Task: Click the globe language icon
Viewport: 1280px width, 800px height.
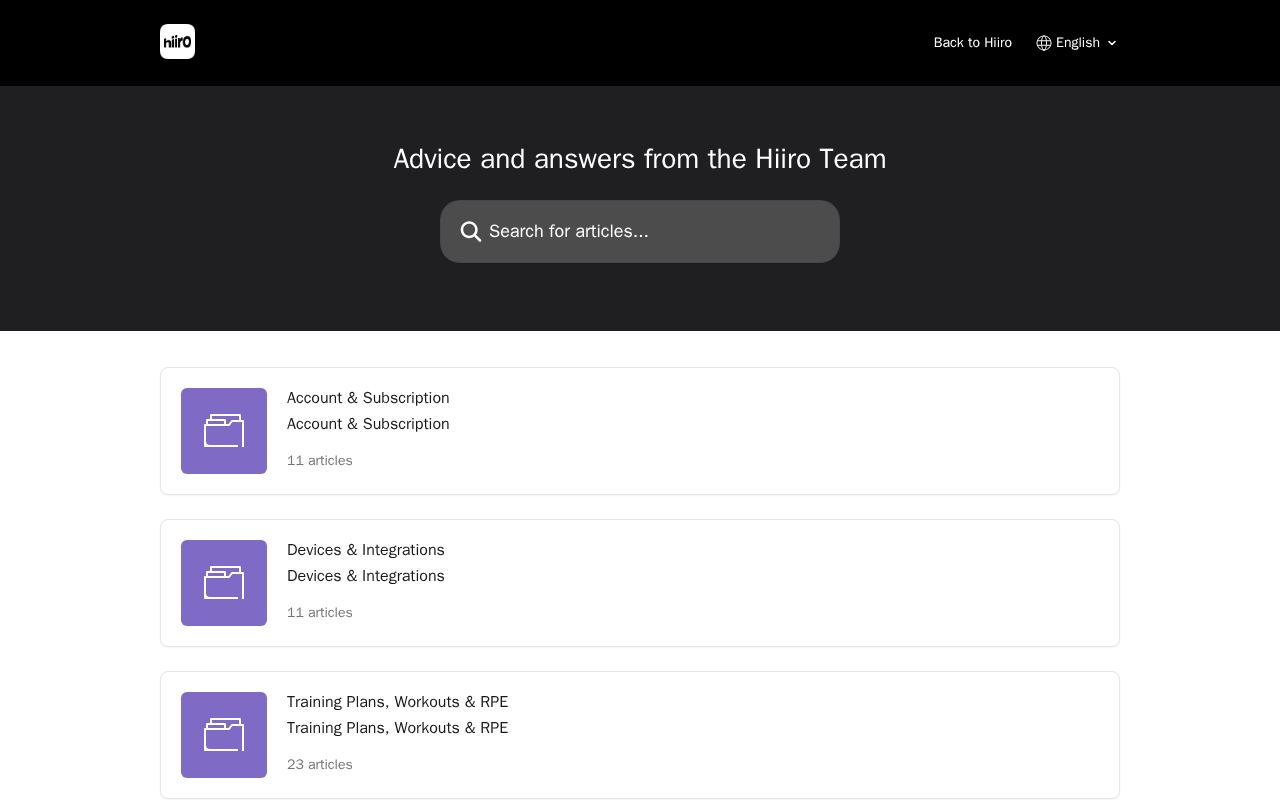Action: (x=1044, y=43)
